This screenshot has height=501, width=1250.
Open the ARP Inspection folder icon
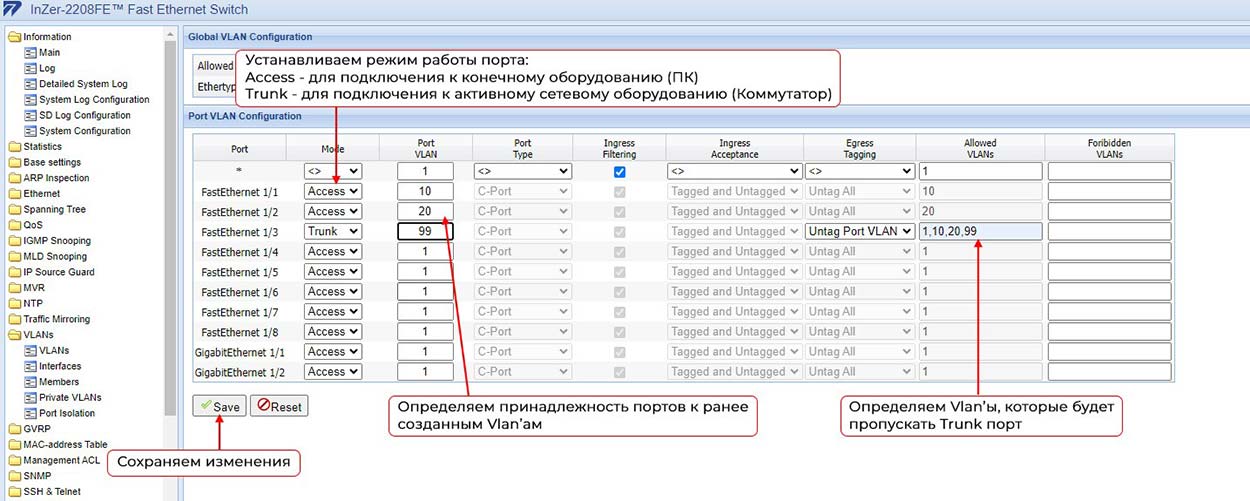coord(14,178)
